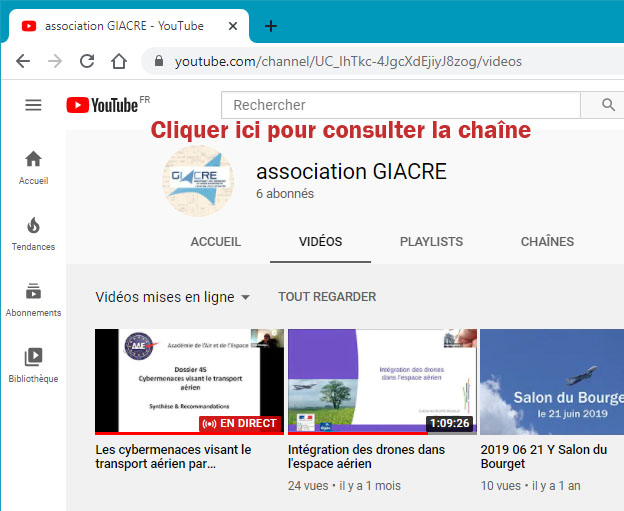This screenshot has height=511, width=624.
Task: Open Bibliothèque in sidebar
Action: [x=33, y=365]
